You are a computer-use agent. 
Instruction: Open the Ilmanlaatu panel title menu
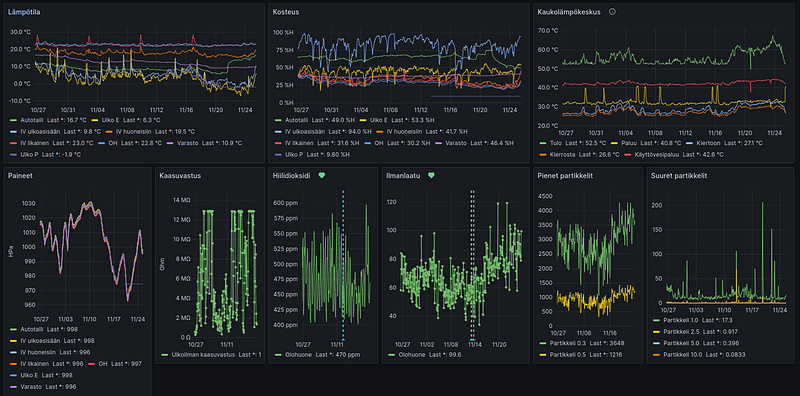tap(403, 176)
